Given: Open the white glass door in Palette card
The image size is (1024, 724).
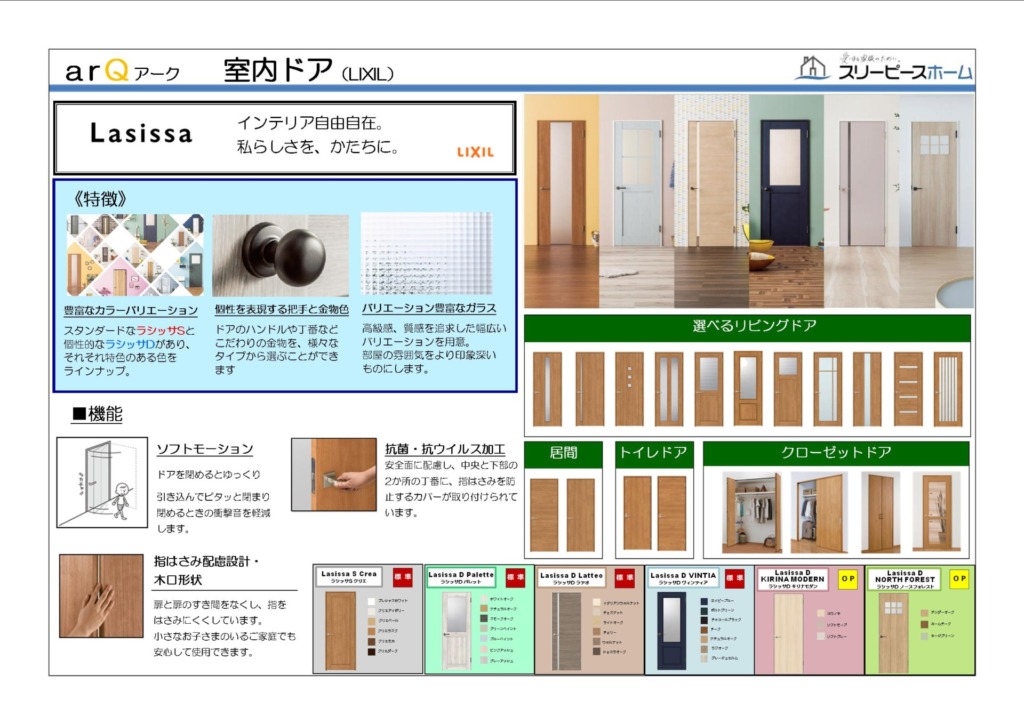Looking at the screenshot, I should coord(456,631).
